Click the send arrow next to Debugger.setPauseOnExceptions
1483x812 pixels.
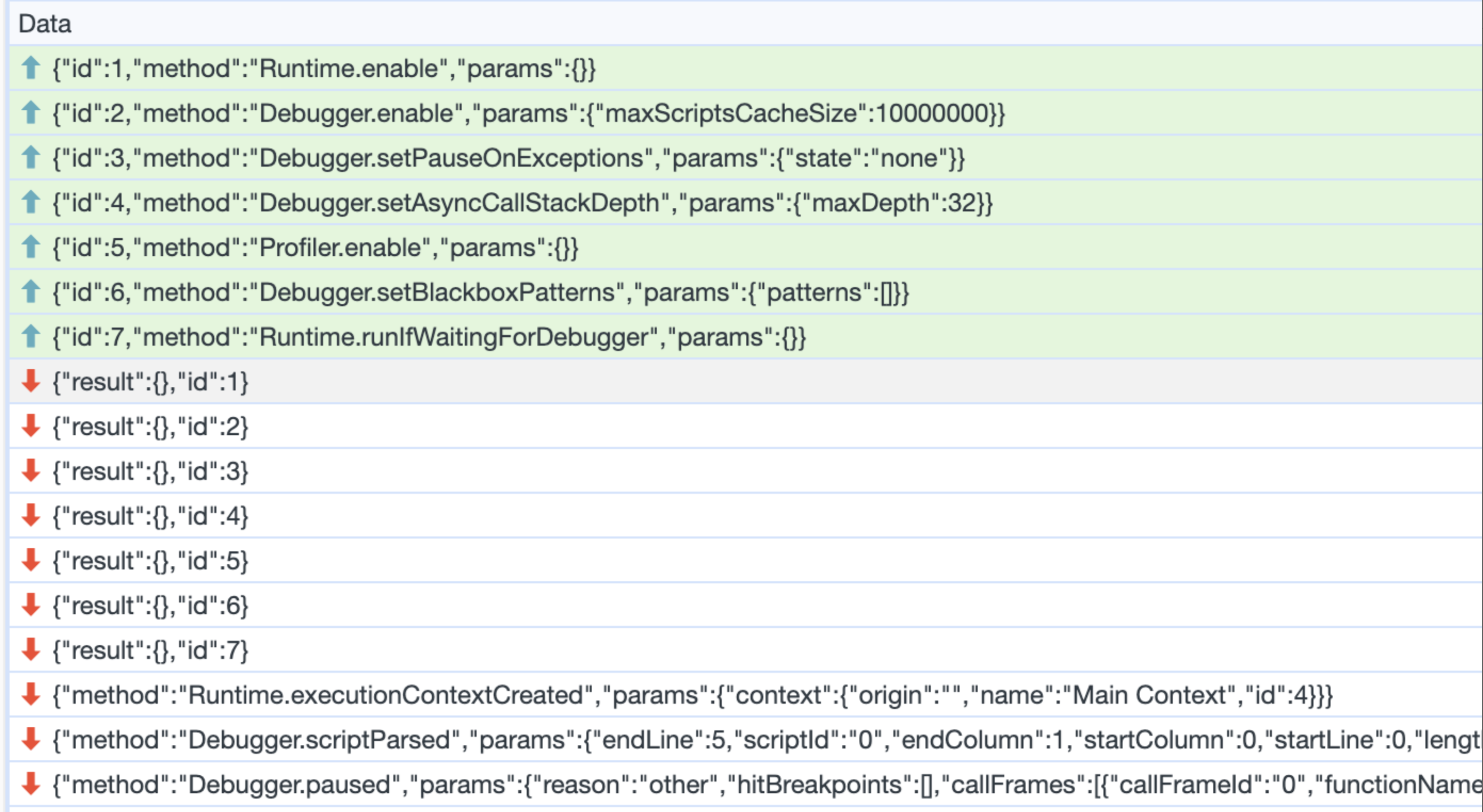(30, 158)
